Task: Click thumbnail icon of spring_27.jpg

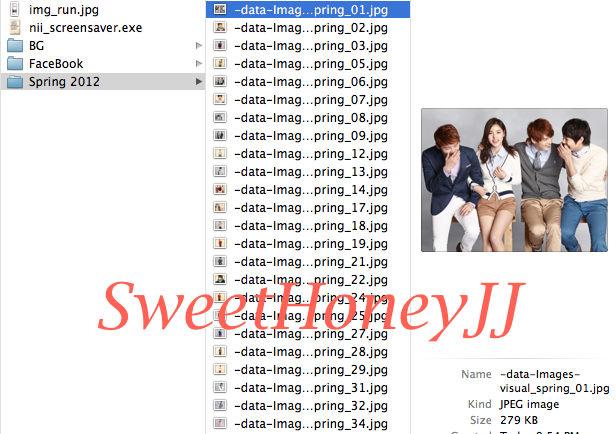Action: pyautogui.click(x=220, y=333)
